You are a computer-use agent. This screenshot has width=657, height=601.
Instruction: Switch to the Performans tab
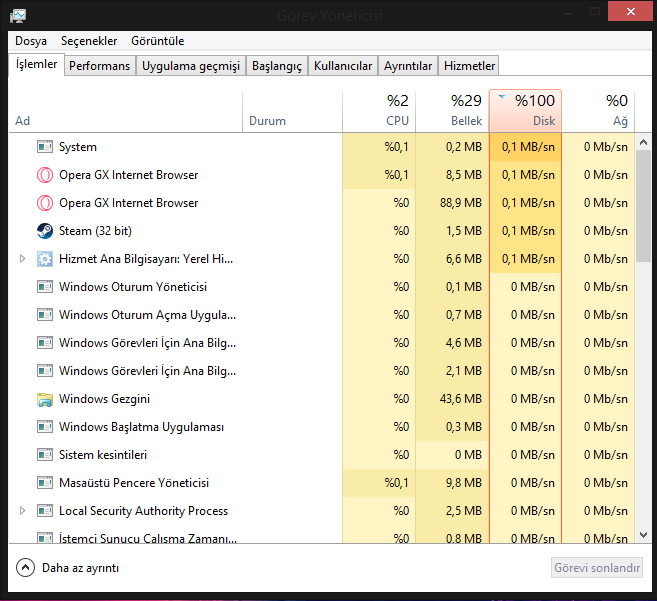100,66
